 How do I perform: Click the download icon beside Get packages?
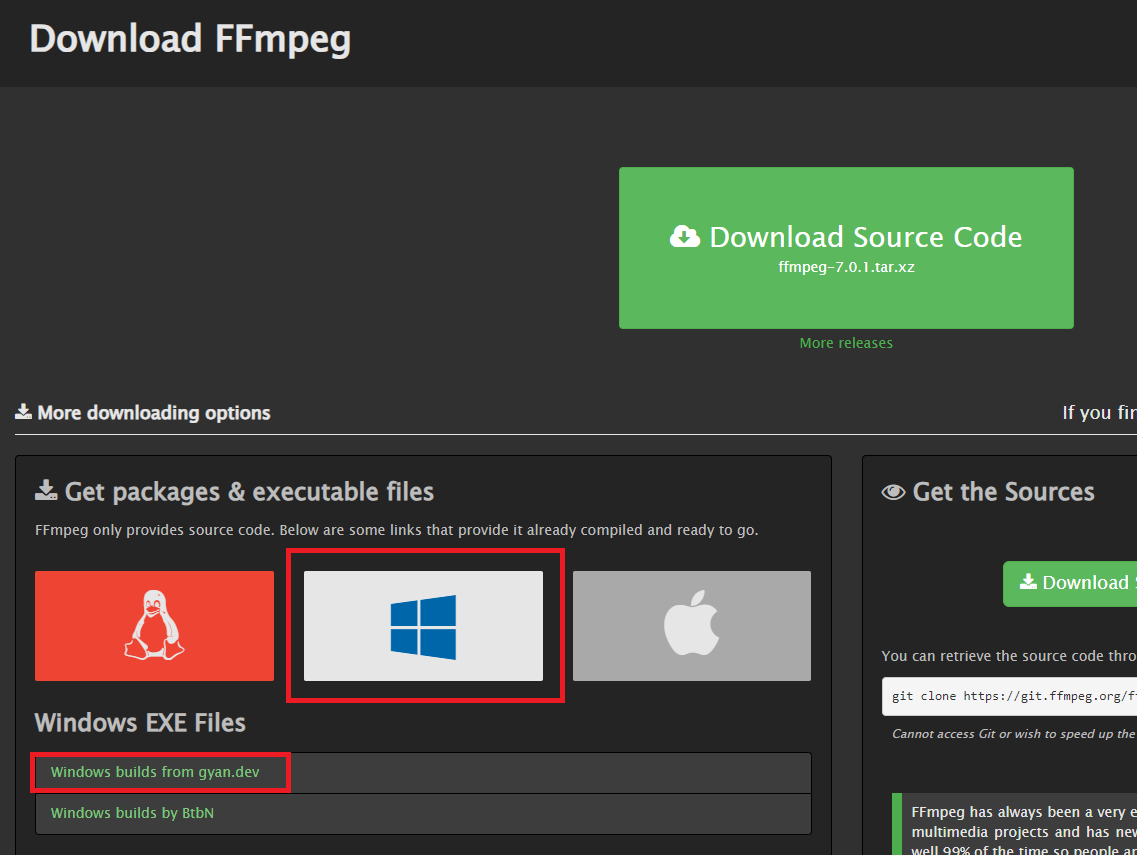pyautogui.click(x=46, y=490)
